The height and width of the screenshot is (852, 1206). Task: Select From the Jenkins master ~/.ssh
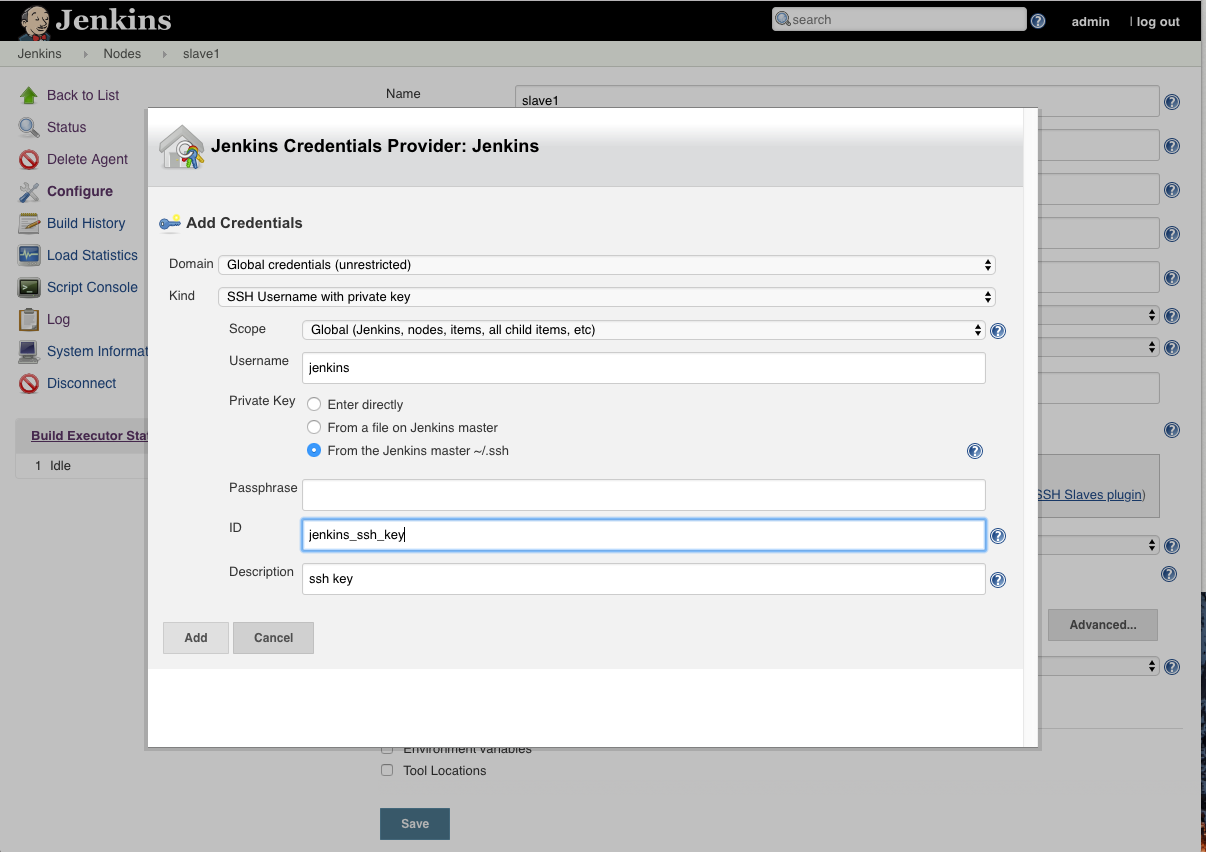pyautogui.click(x=314, y=450)
